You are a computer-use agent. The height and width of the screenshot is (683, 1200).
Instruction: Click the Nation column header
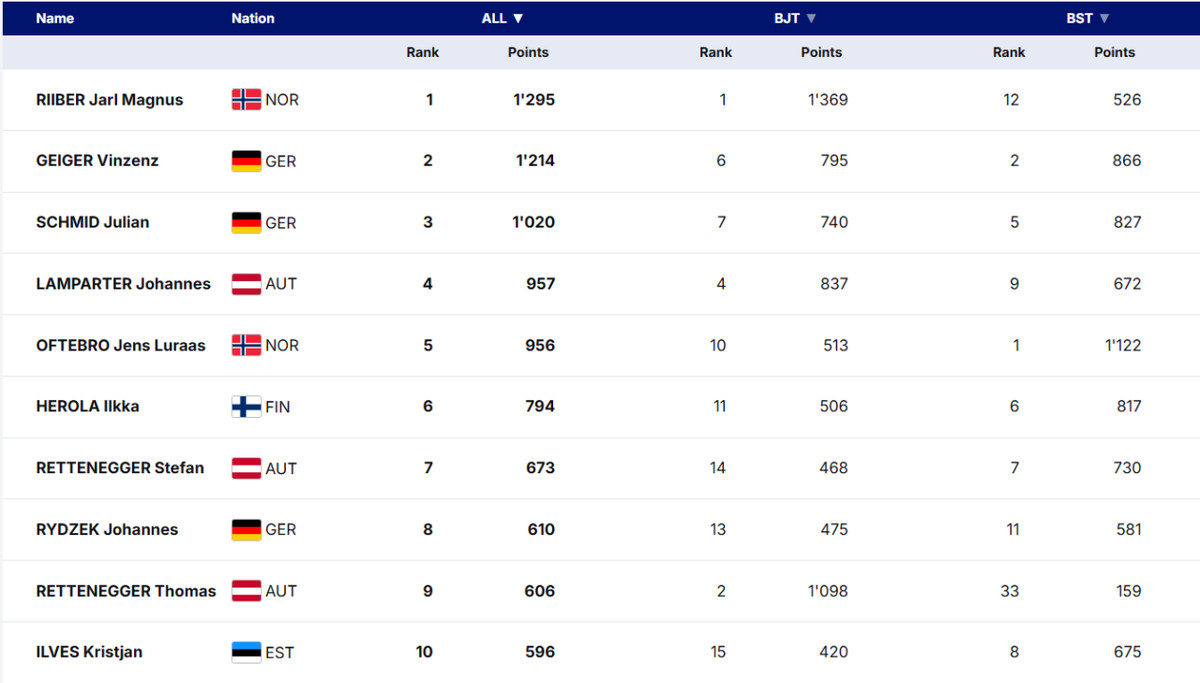point(253,18)
